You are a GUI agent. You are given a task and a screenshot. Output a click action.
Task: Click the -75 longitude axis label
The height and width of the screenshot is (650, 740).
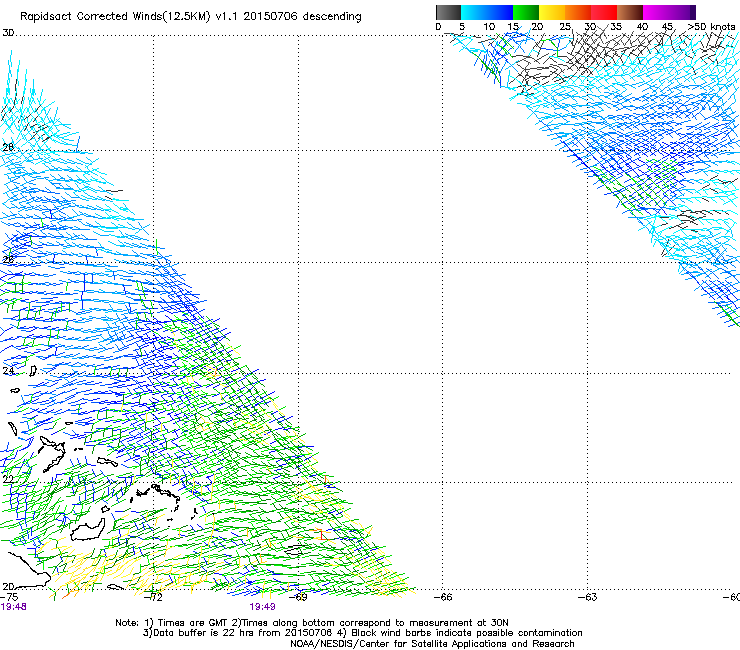click(x=9, y=597)
